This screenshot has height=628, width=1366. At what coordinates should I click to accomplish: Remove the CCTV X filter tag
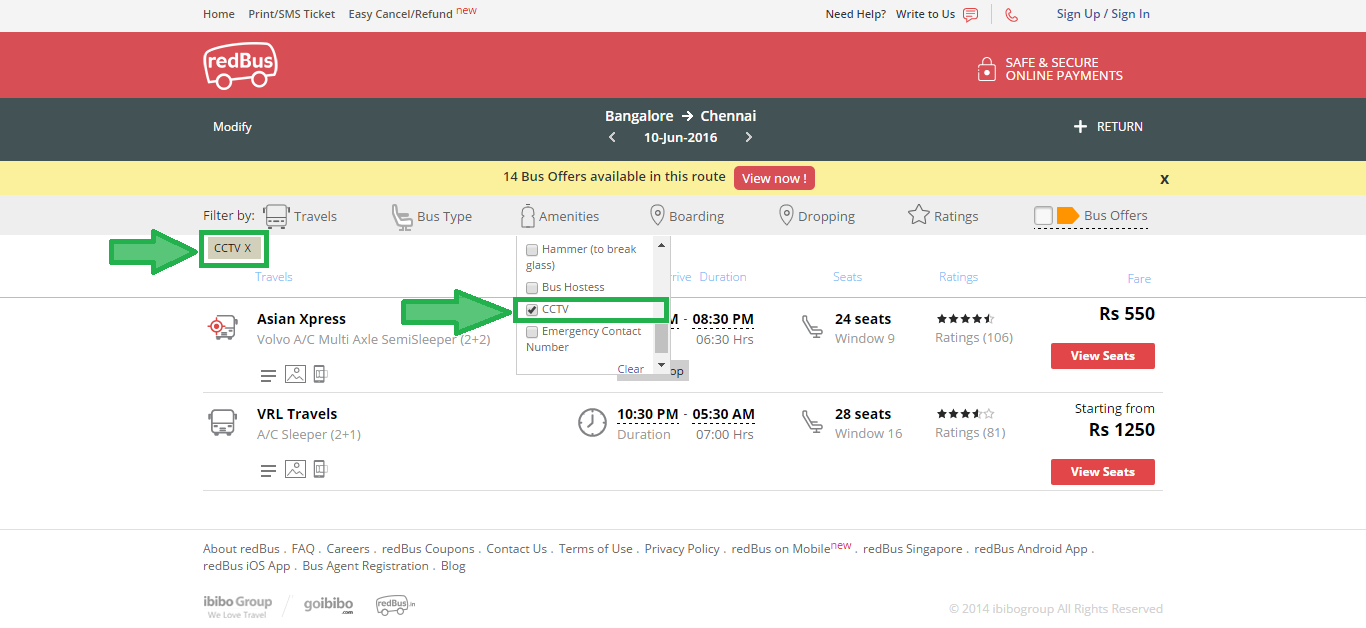pos(233,248)
